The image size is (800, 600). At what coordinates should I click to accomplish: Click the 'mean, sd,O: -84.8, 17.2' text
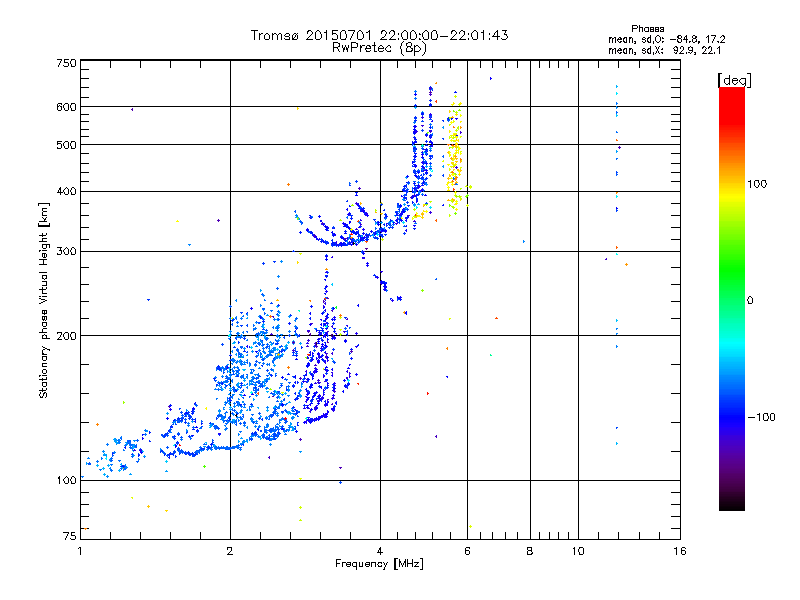[x=666, y=39]
